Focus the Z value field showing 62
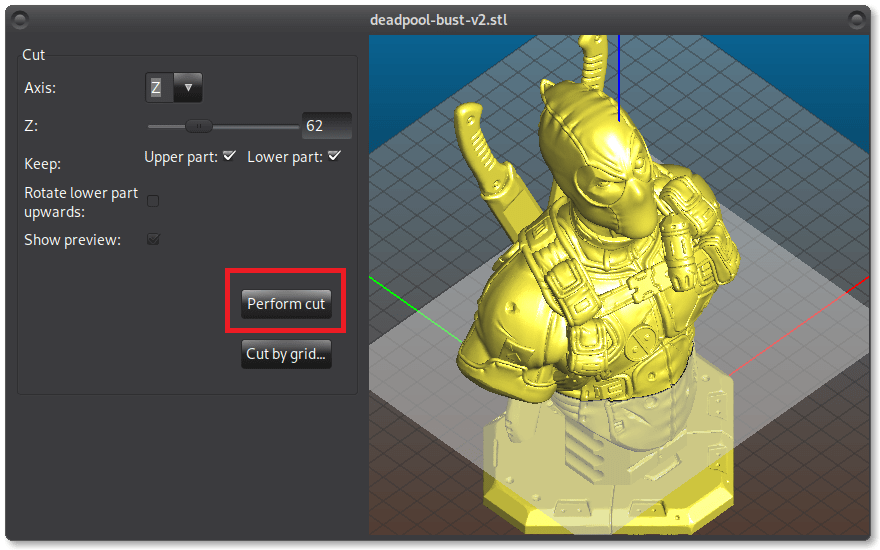This screenshot has height=550, width=880. 326,126
